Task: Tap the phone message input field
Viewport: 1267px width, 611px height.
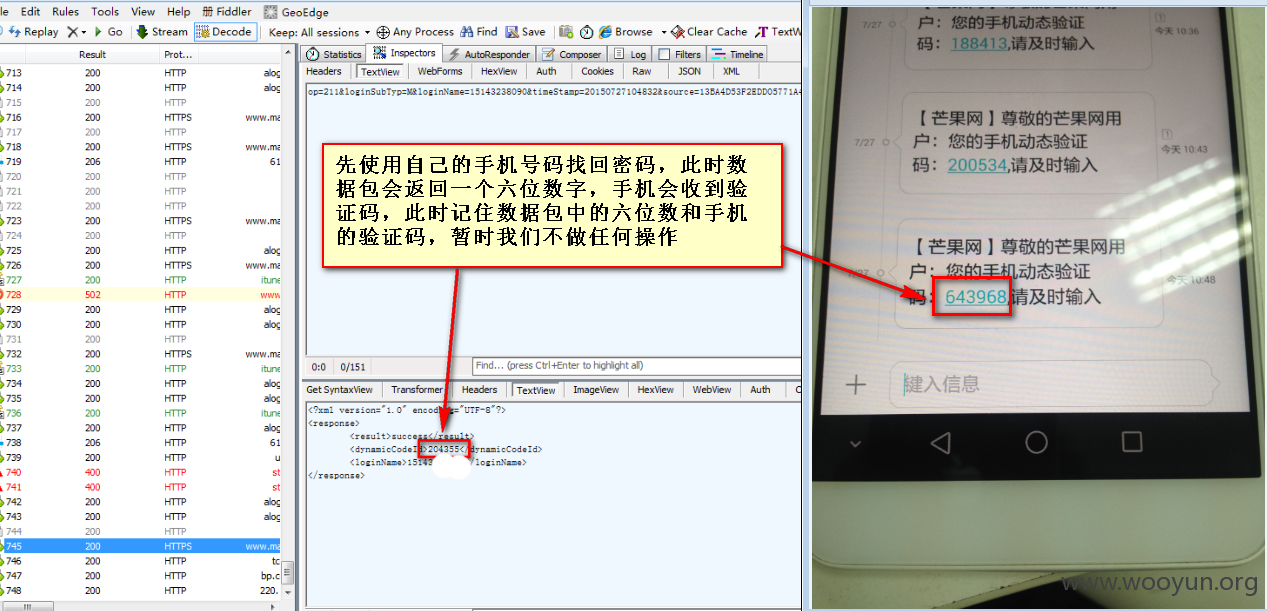Action: [1055, 384]
